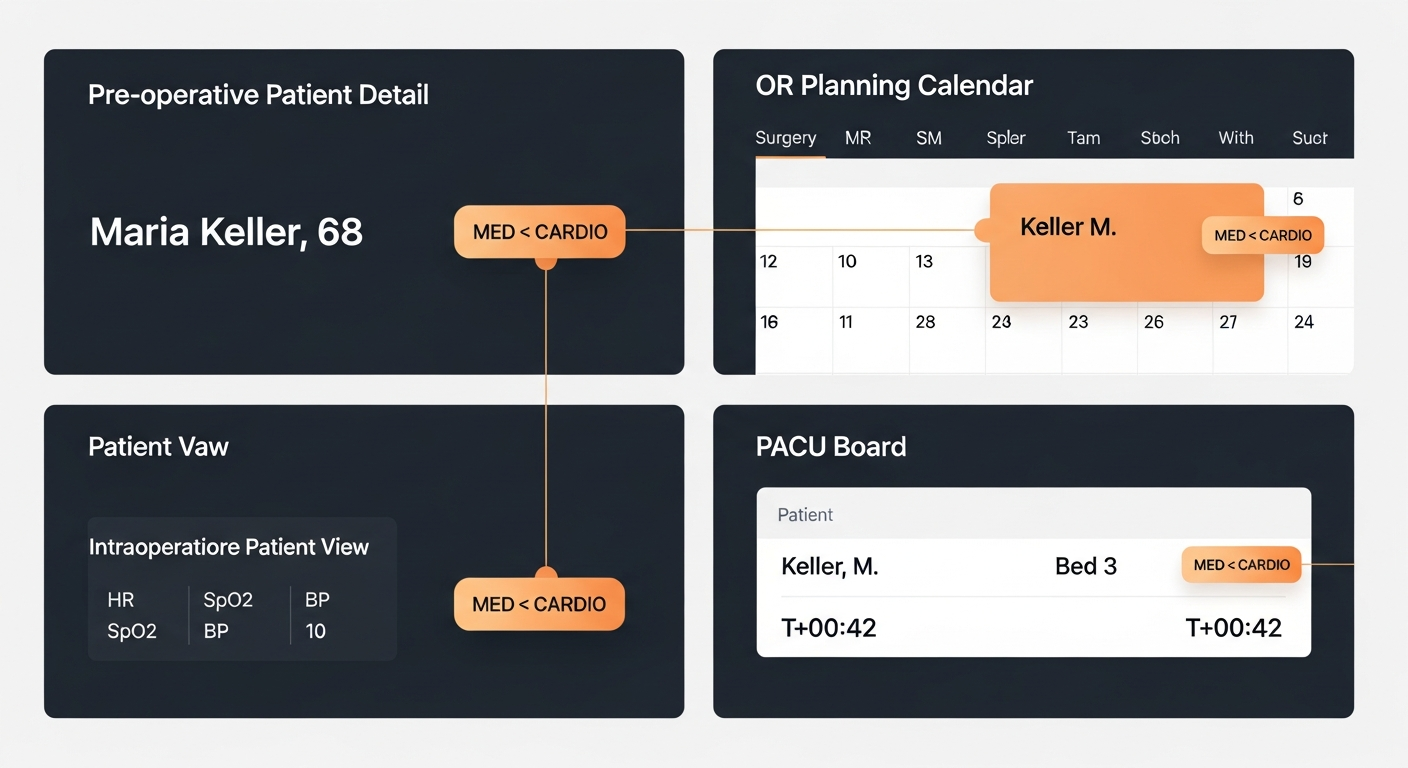Select Maria Keller, 68 patient name
This screenshot has width=1408, height=768.
tap(226, 232)
